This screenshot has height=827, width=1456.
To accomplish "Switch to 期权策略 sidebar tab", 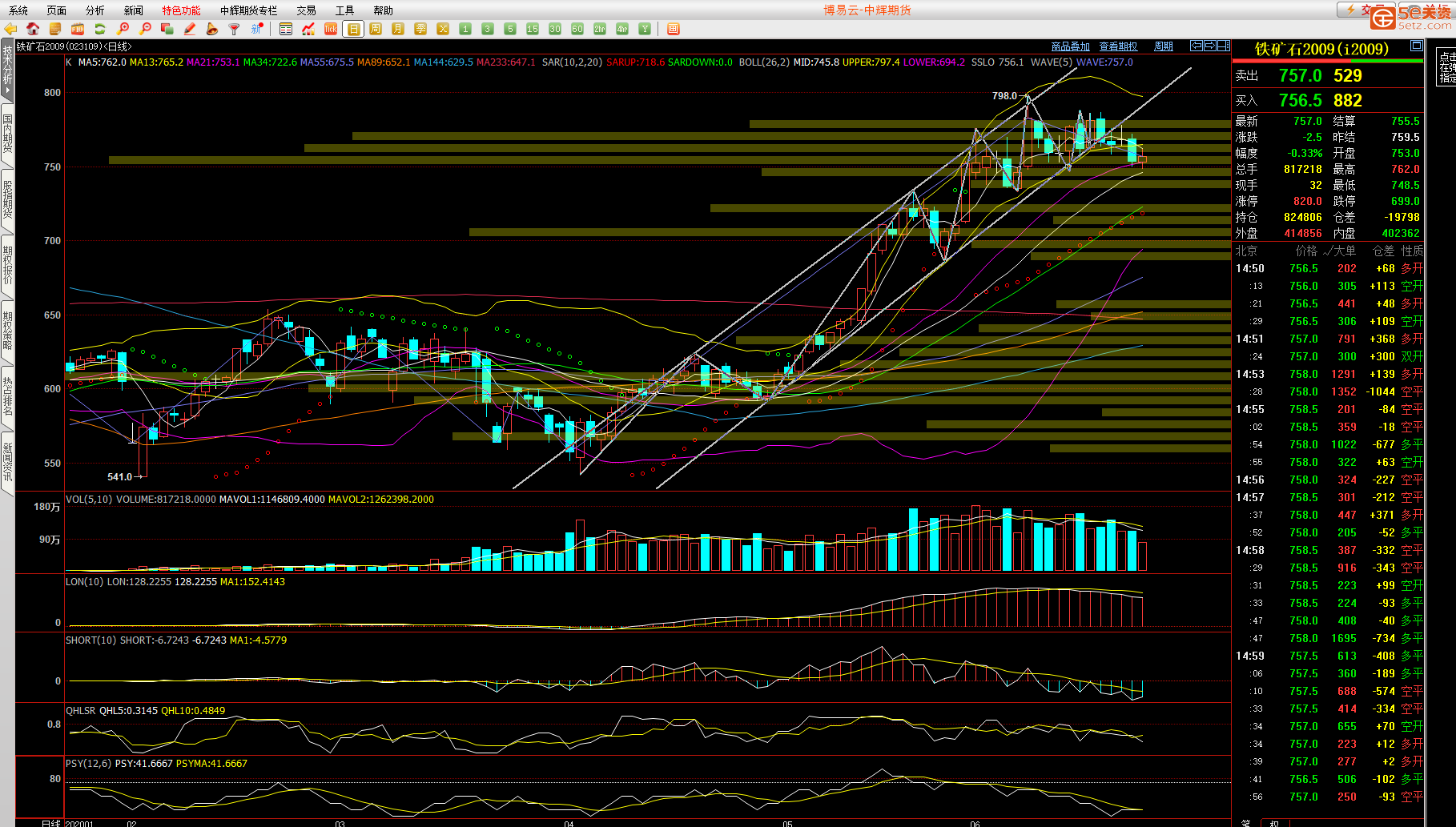I will pyautogui.click(x=7, y=331).
